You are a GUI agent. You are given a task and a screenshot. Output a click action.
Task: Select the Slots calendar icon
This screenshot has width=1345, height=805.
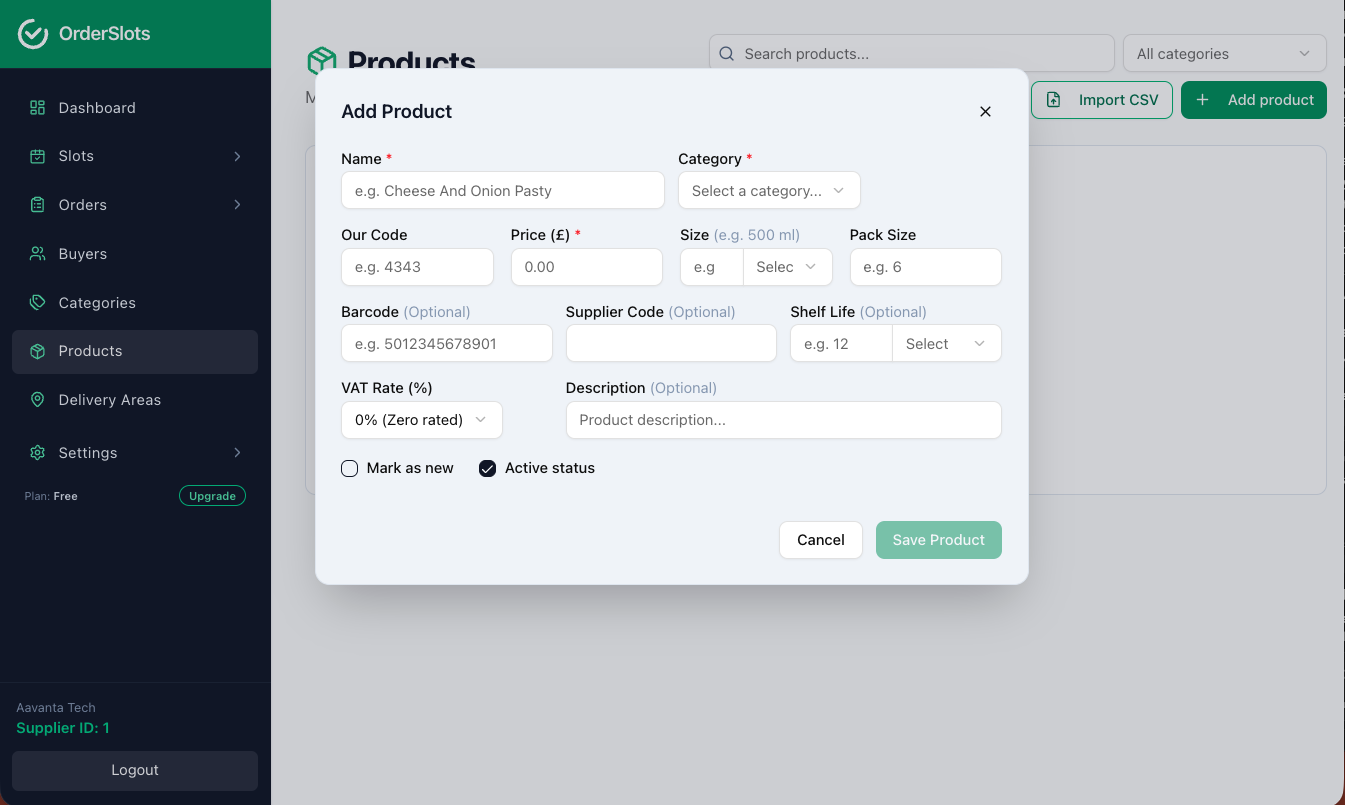pos(37,156)
